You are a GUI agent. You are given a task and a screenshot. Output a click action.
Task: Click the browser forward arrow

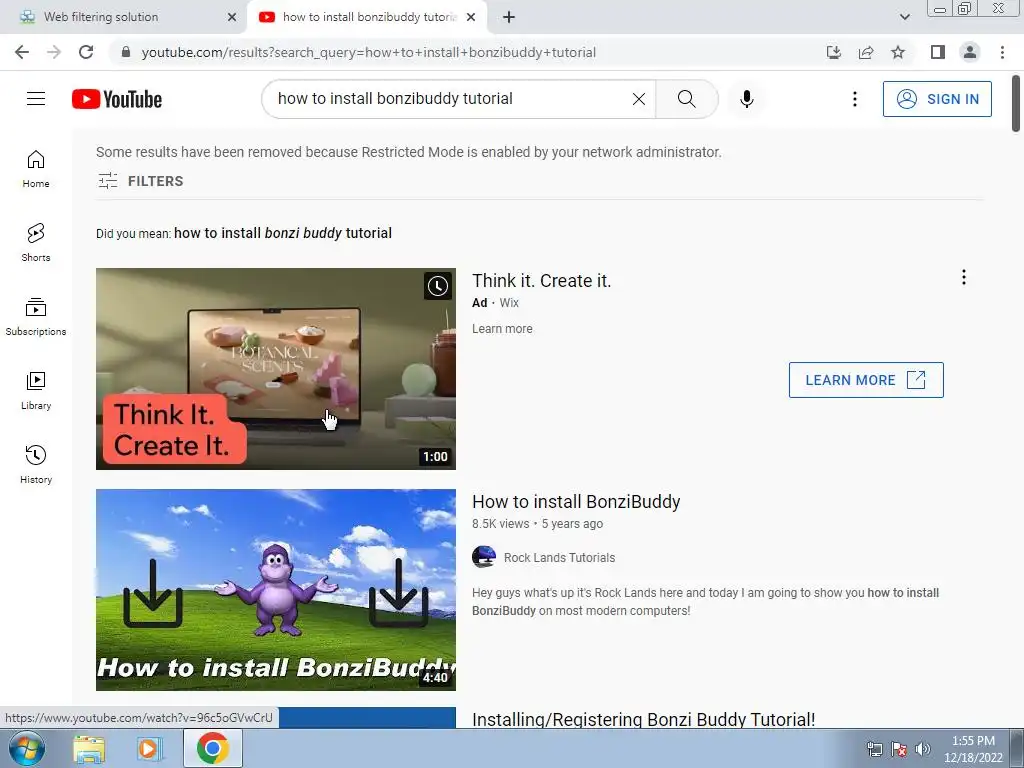(54, 52)
